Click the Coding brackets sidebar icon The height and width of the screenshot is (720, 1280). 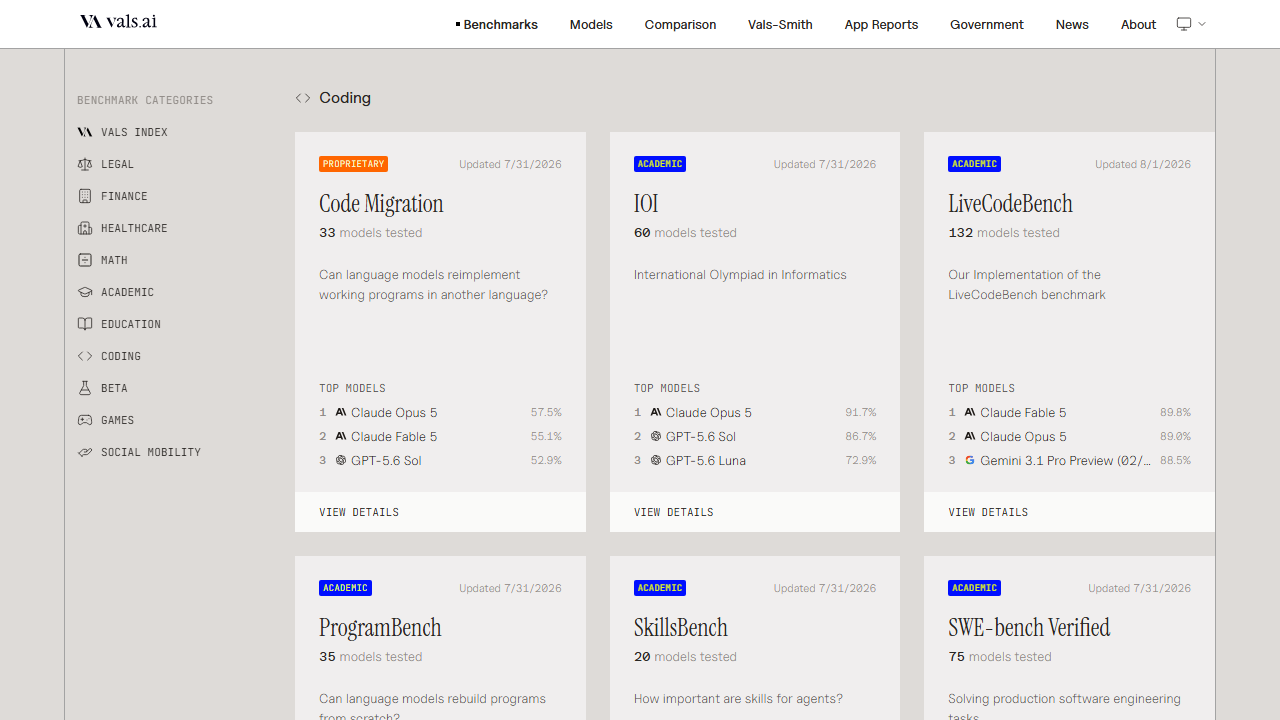(85, 356)
